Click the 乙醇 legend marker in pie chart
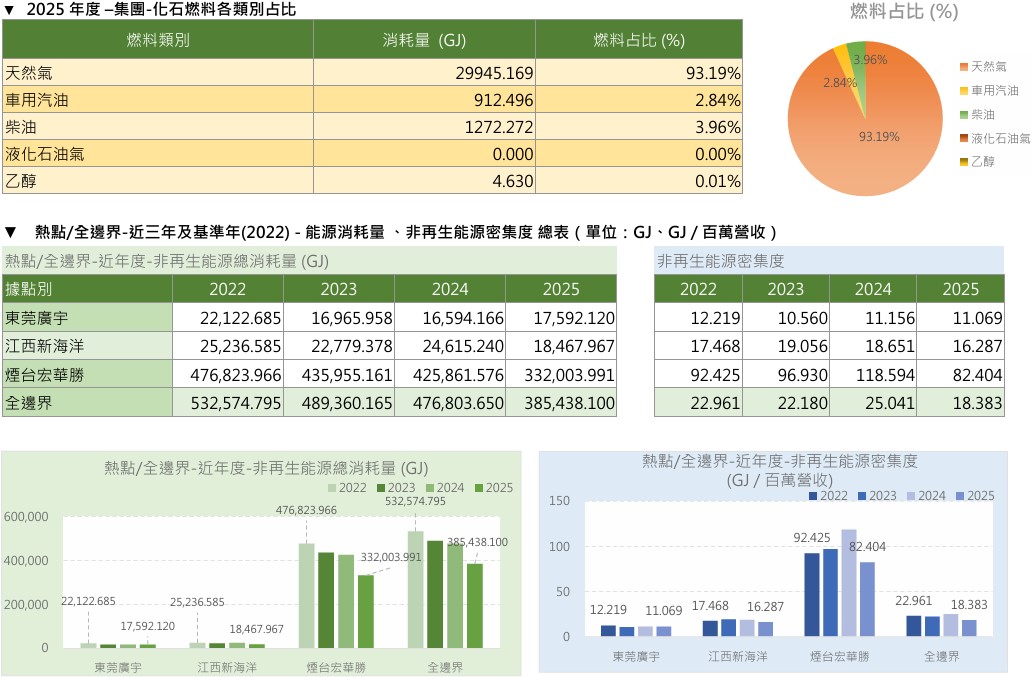This screenshot has width=1033, height=677. click(964, 162)
